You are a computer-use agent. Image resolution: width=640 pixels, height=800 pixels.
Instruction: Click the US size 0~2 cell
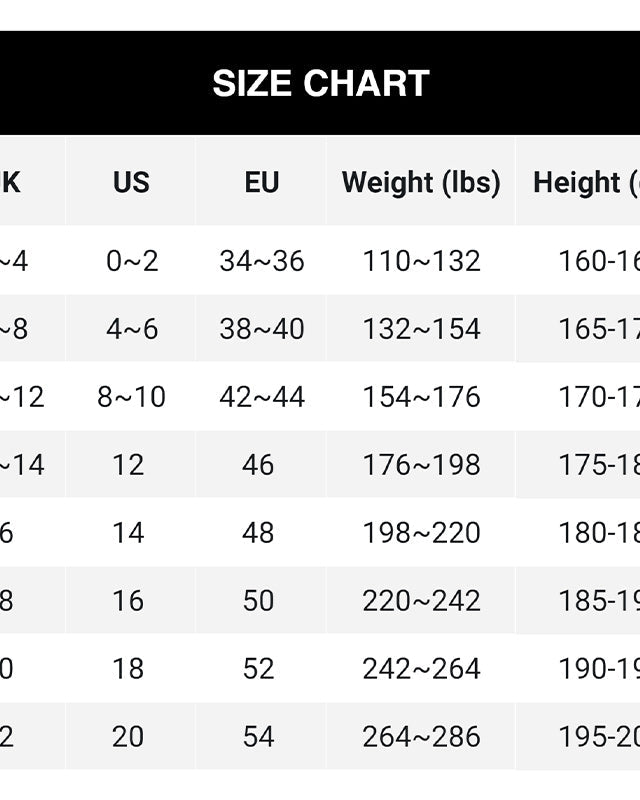132,261
